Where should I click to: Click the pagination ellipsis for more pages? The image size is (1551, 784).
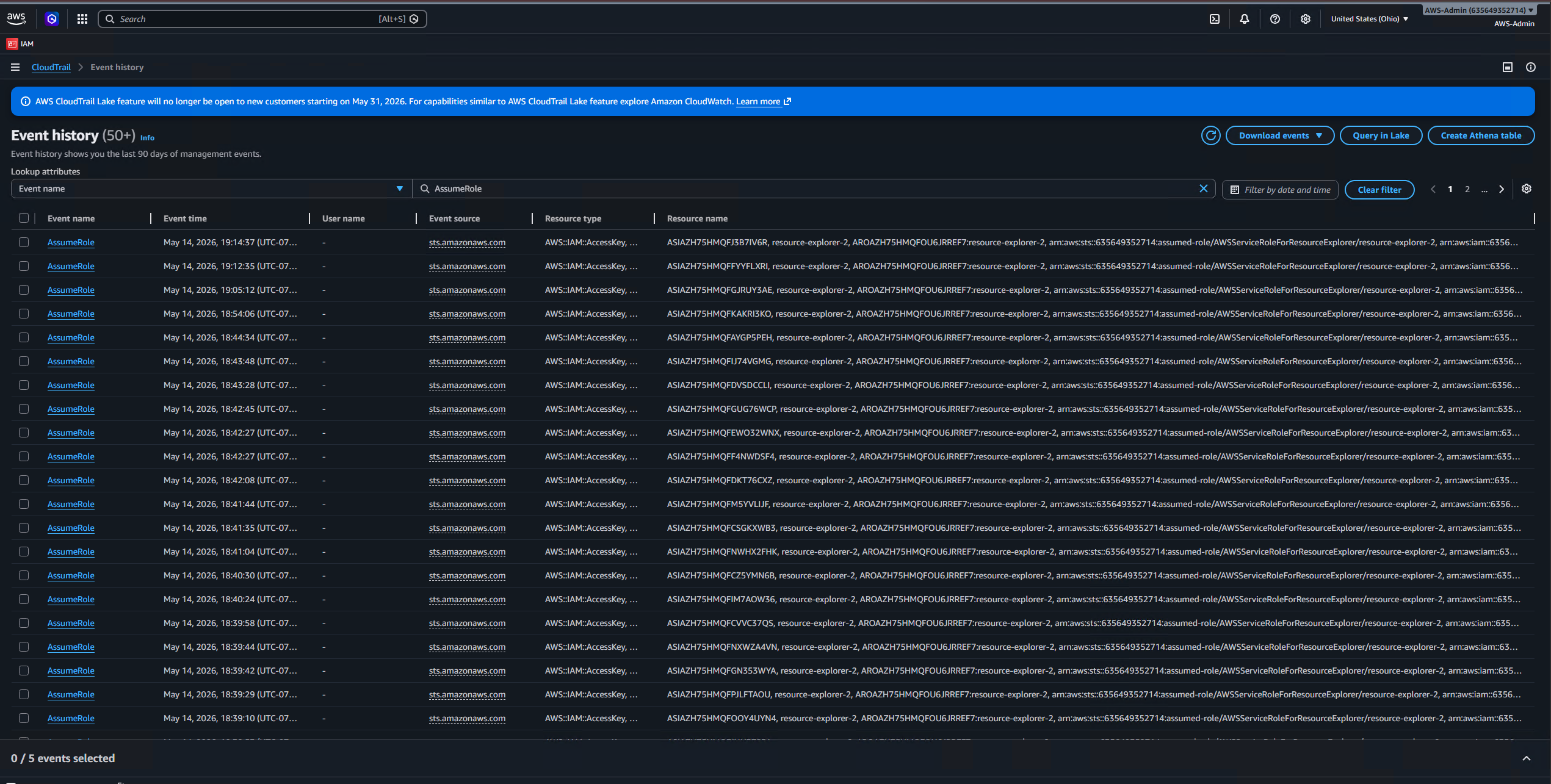[x=1484, y=189]
